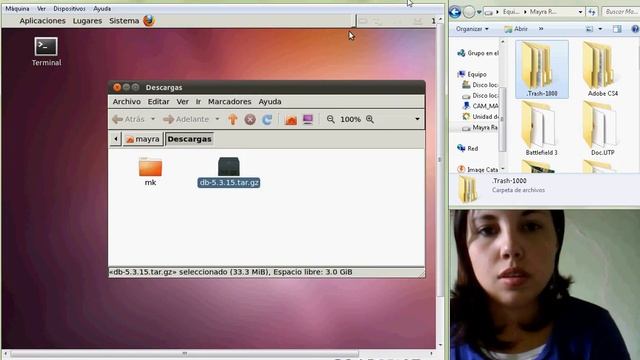
Task: Go to home folder via toolbar icon
Action: (291, 119)
